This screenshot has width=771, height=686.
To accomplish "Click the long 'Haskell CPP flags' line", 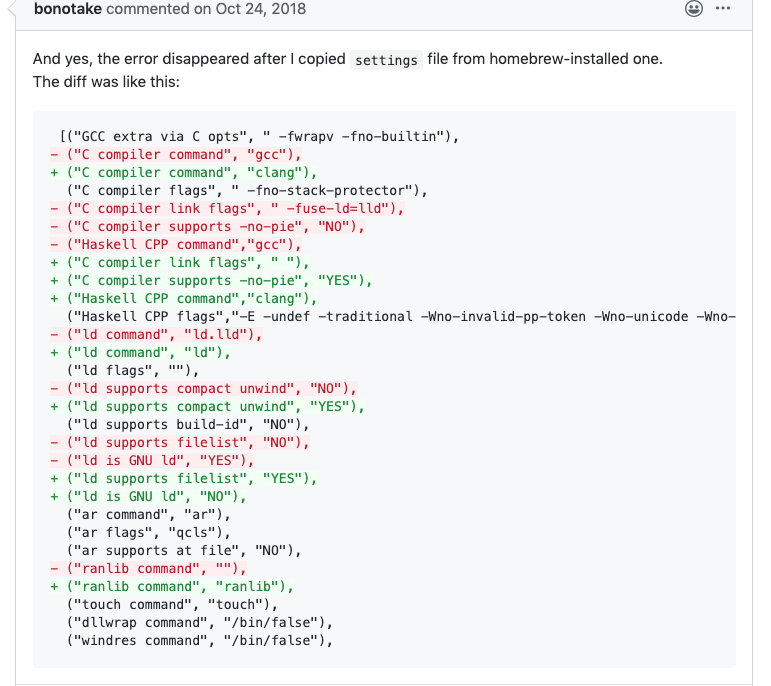I will point(401,316).
